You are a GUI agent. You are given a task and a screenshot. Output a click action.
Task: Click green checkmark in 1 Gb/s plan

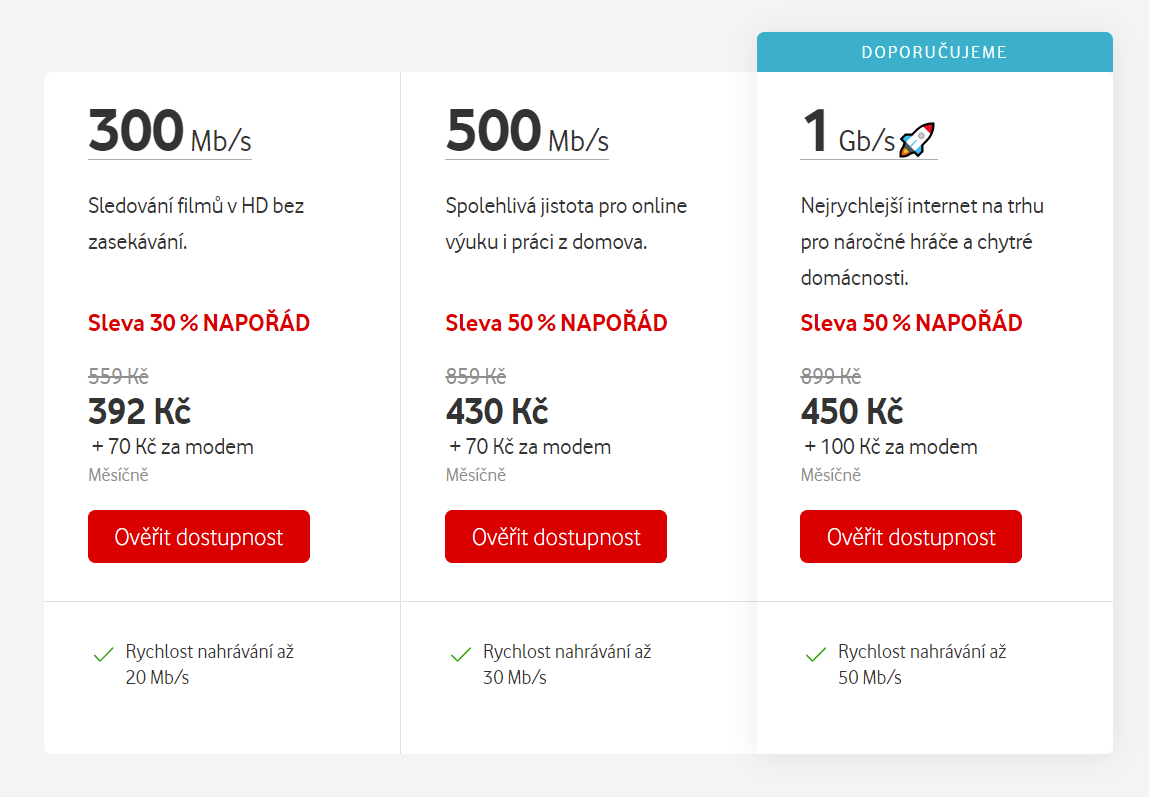(x=815, y=655)
